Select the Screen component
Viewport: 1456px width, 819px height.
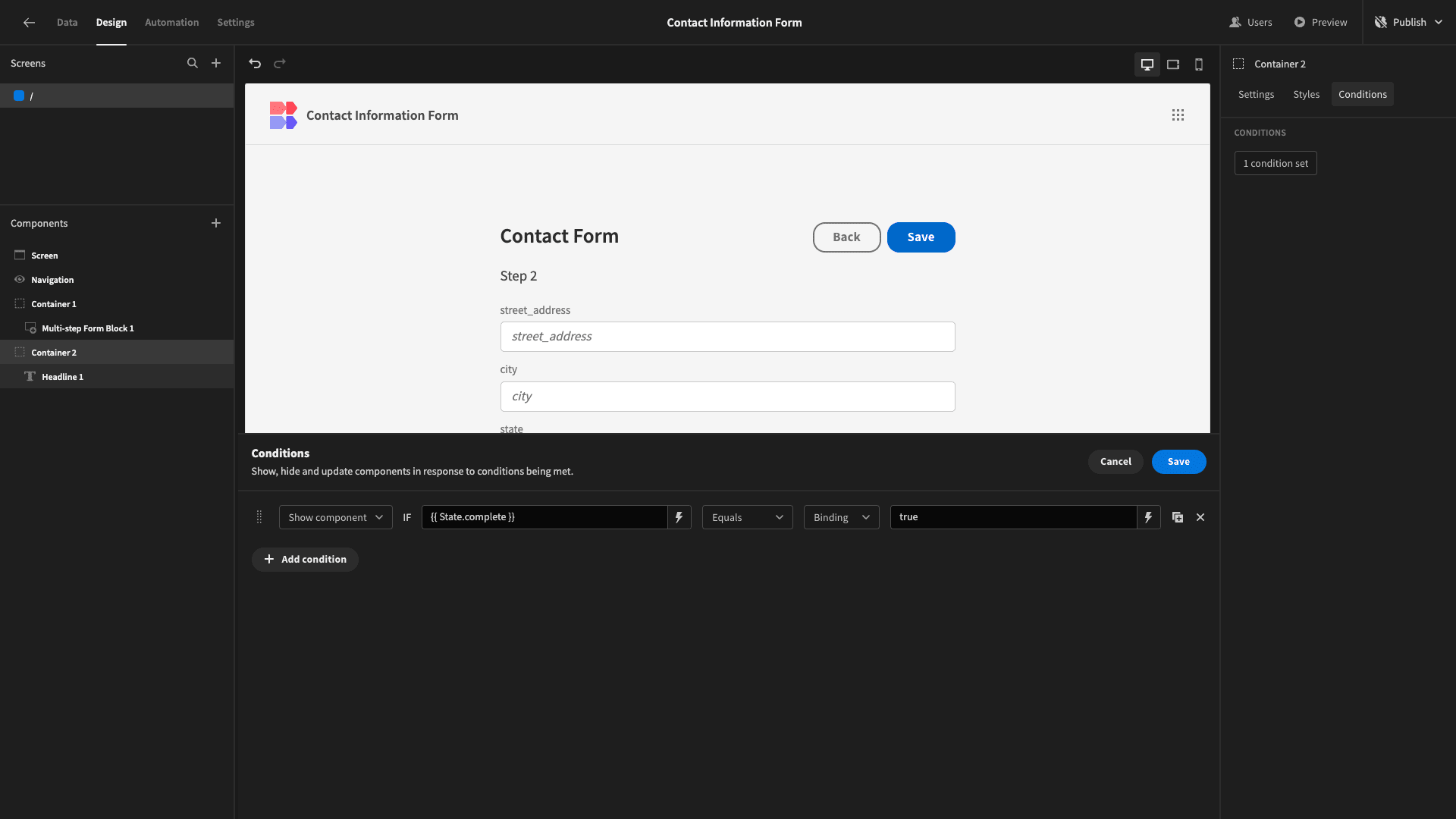[x=117, y=256]
